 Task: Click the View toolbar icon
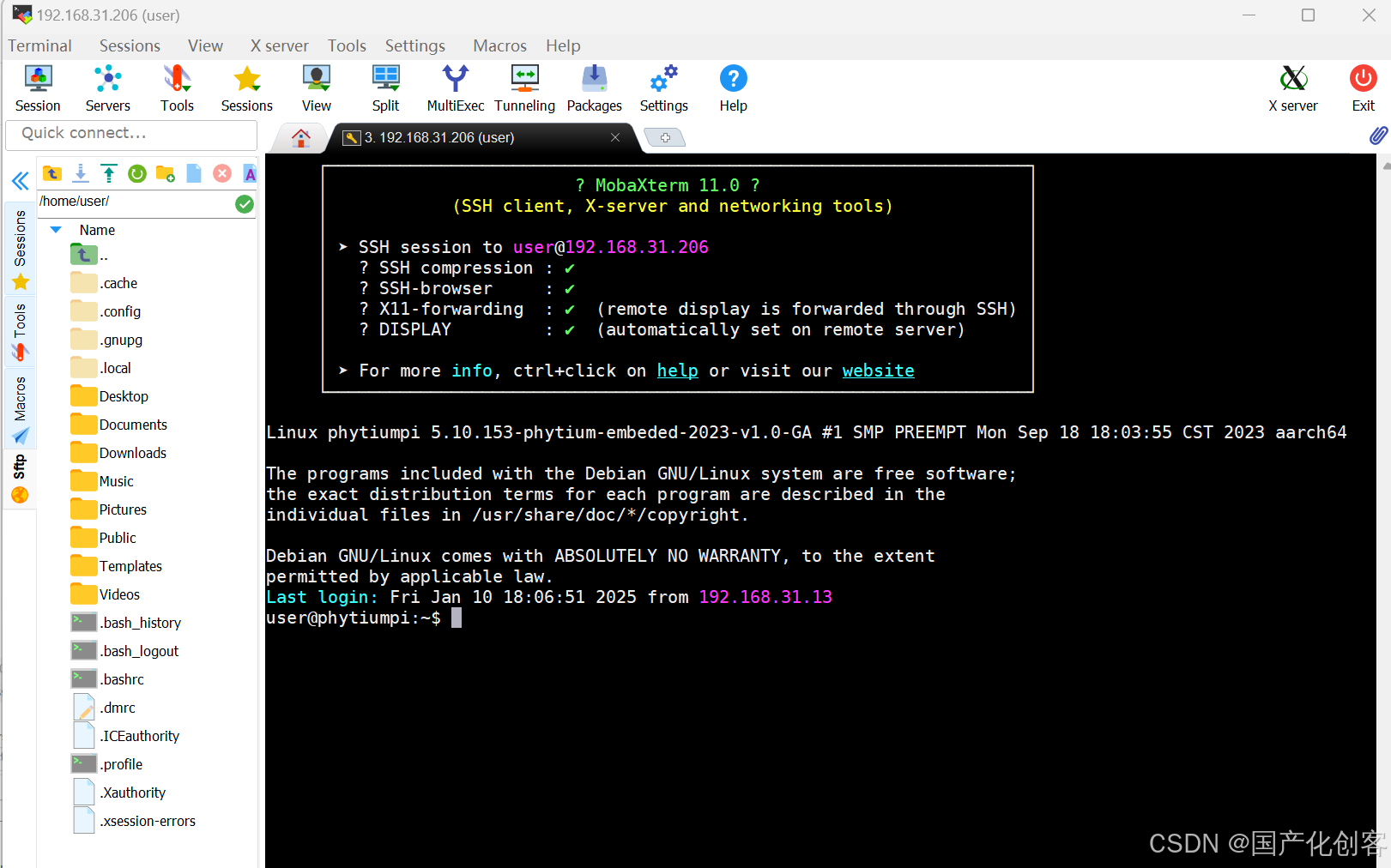click(x=317, y=88)
